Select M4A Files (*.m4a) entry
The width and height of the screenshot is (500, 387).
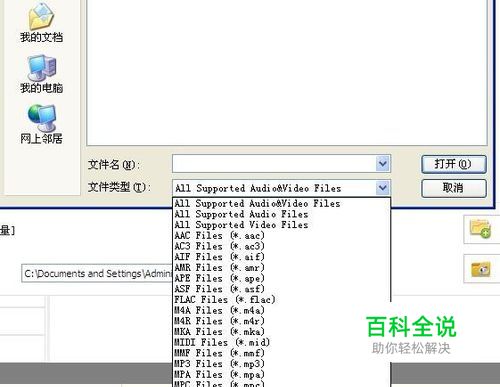tap(282, 310)
